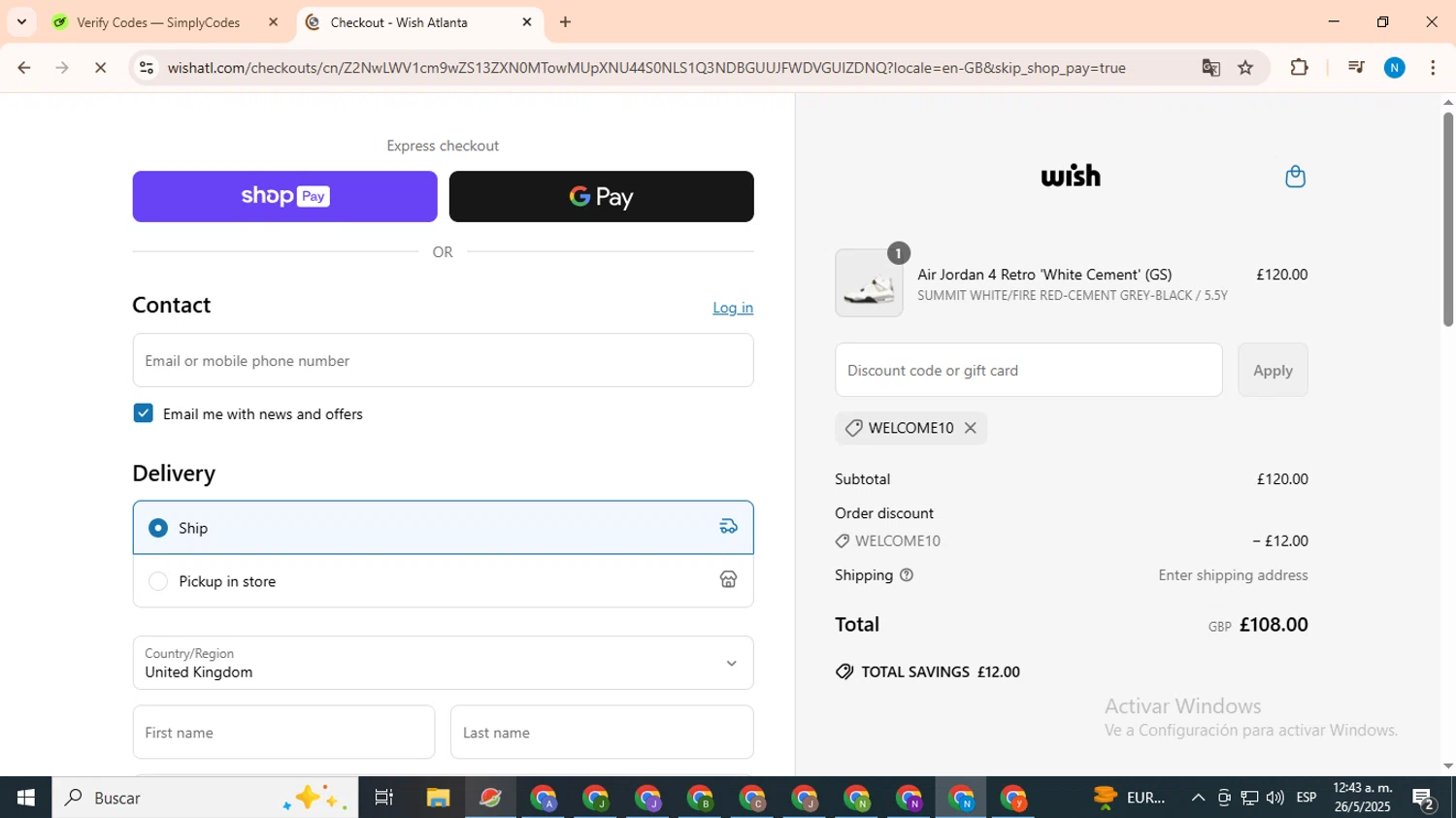
Task: Click the Last name field
Action: point(602,733)
